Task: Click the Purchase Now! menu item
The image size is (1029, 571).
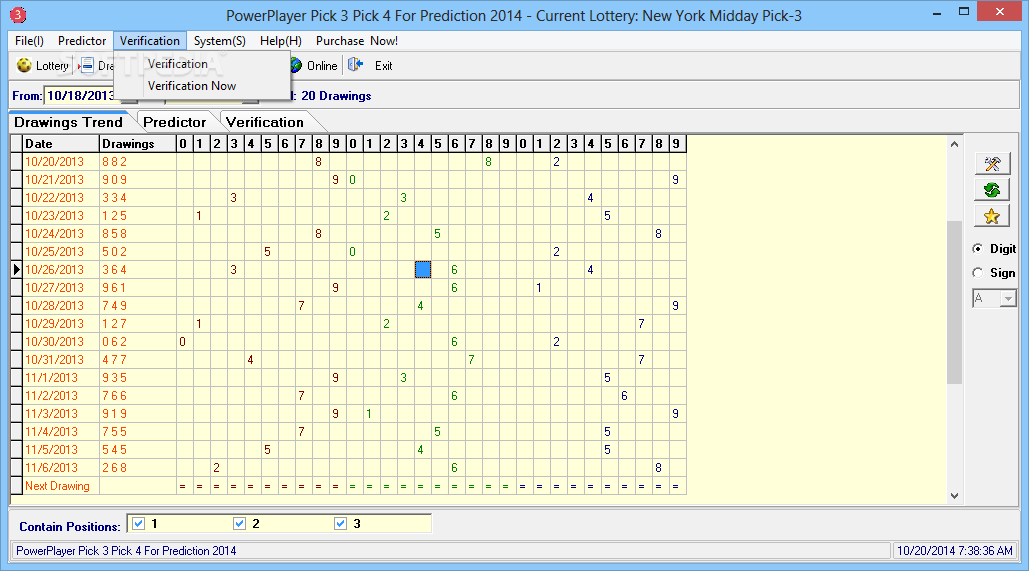Action: (356, 41)
